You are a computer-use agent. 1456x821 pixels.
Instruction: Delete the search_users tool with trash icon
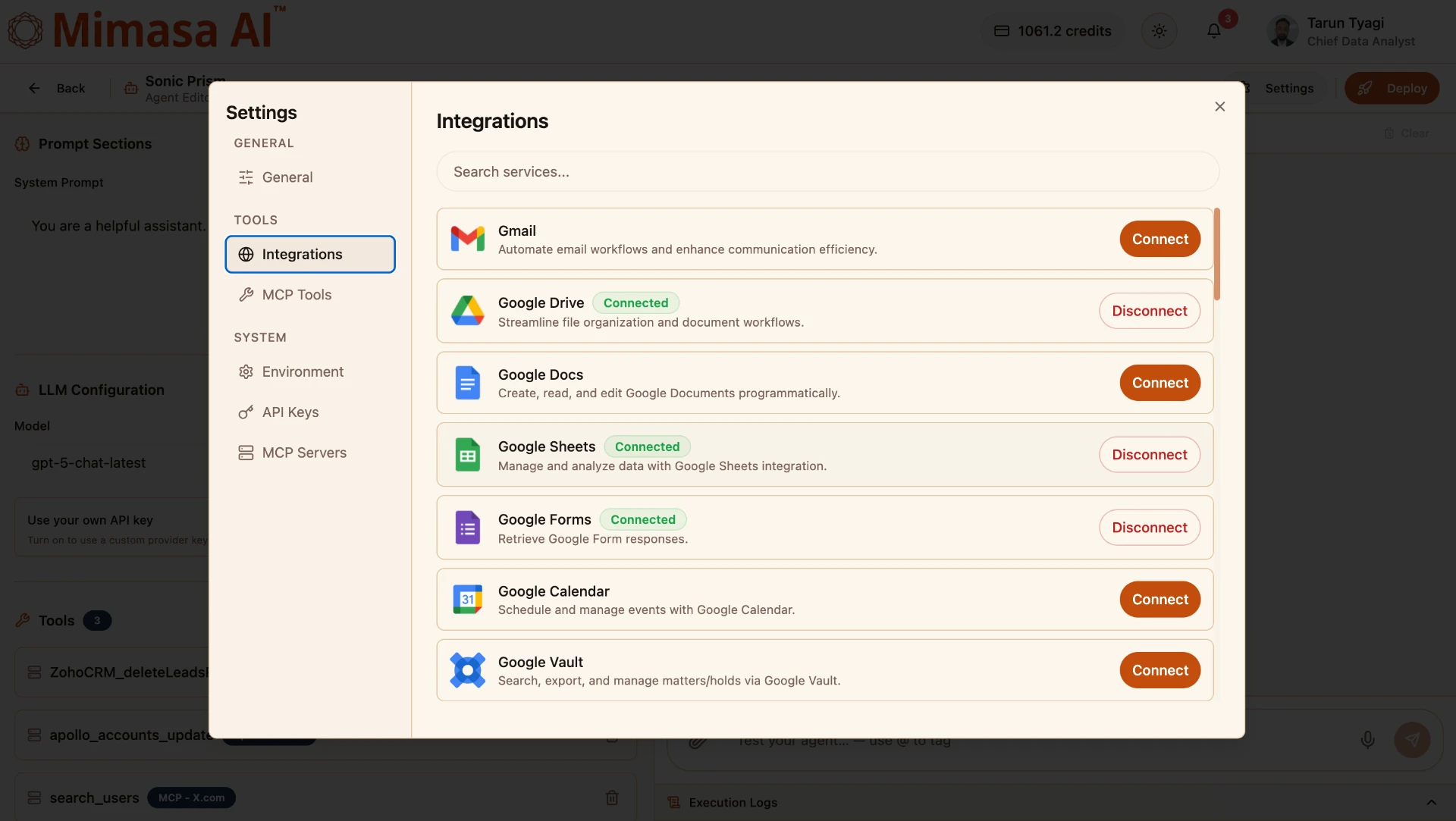612,797
